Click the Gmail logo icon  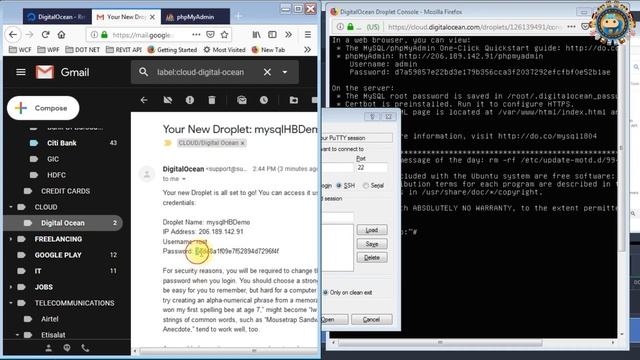45,72
